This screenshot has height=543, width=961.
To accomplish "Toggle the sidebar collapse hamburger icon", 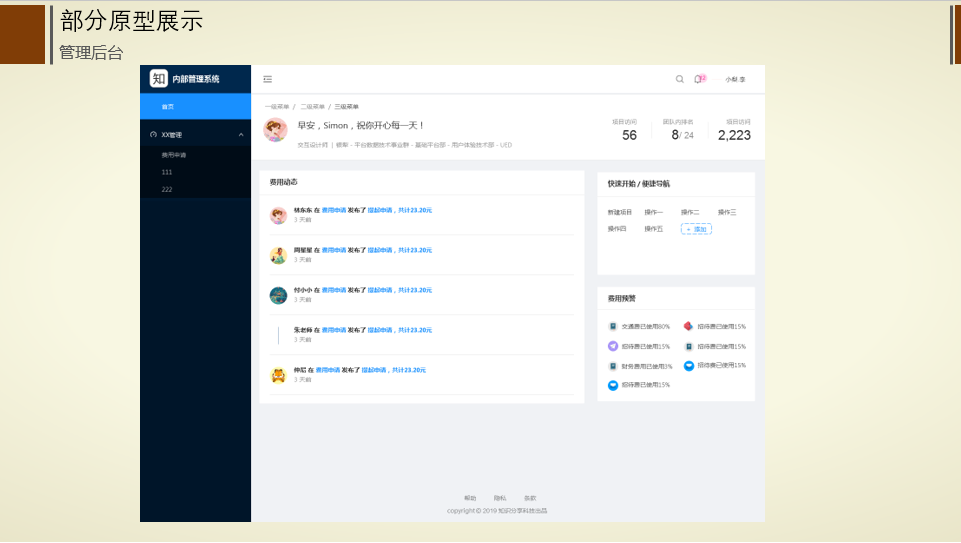I will point(268,79).
